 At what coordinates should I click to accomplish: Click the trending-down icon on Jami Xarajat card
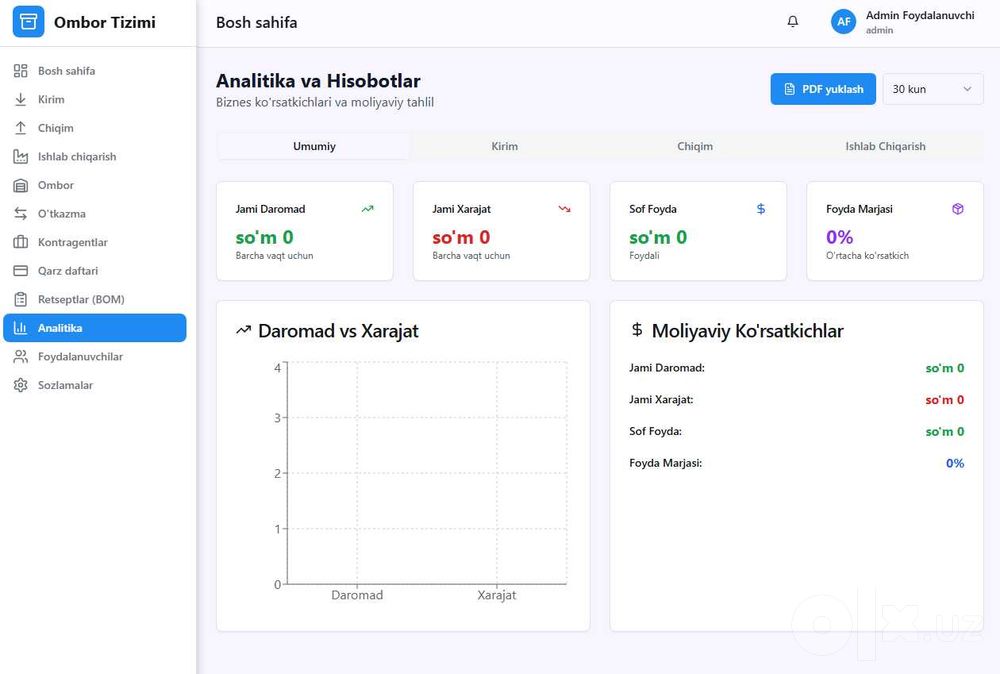[564, 209]
